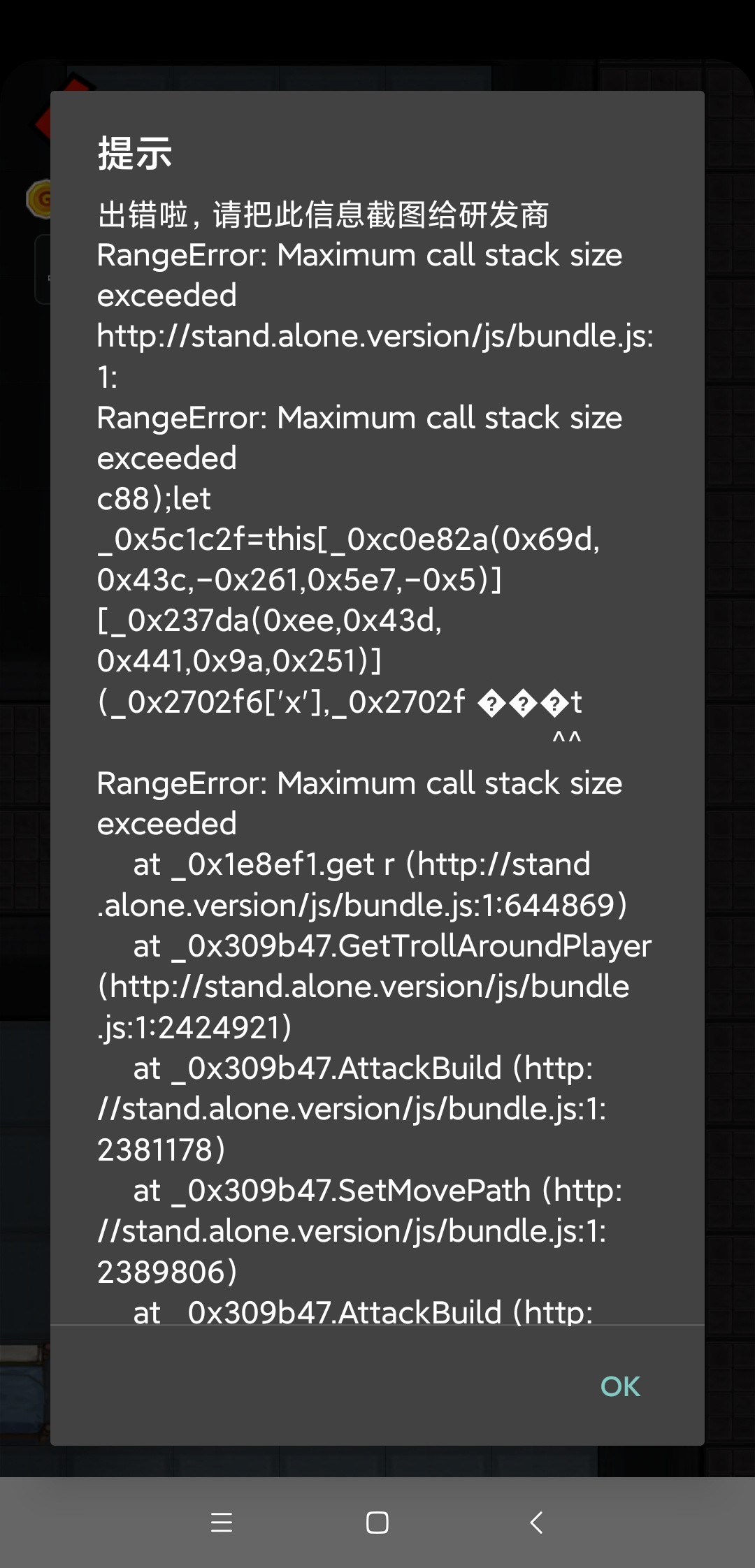The width and height of the screenshot is (755, 1568).
Task: Tap the OK button to dismiss dialog
Action: click(620, 1386)
